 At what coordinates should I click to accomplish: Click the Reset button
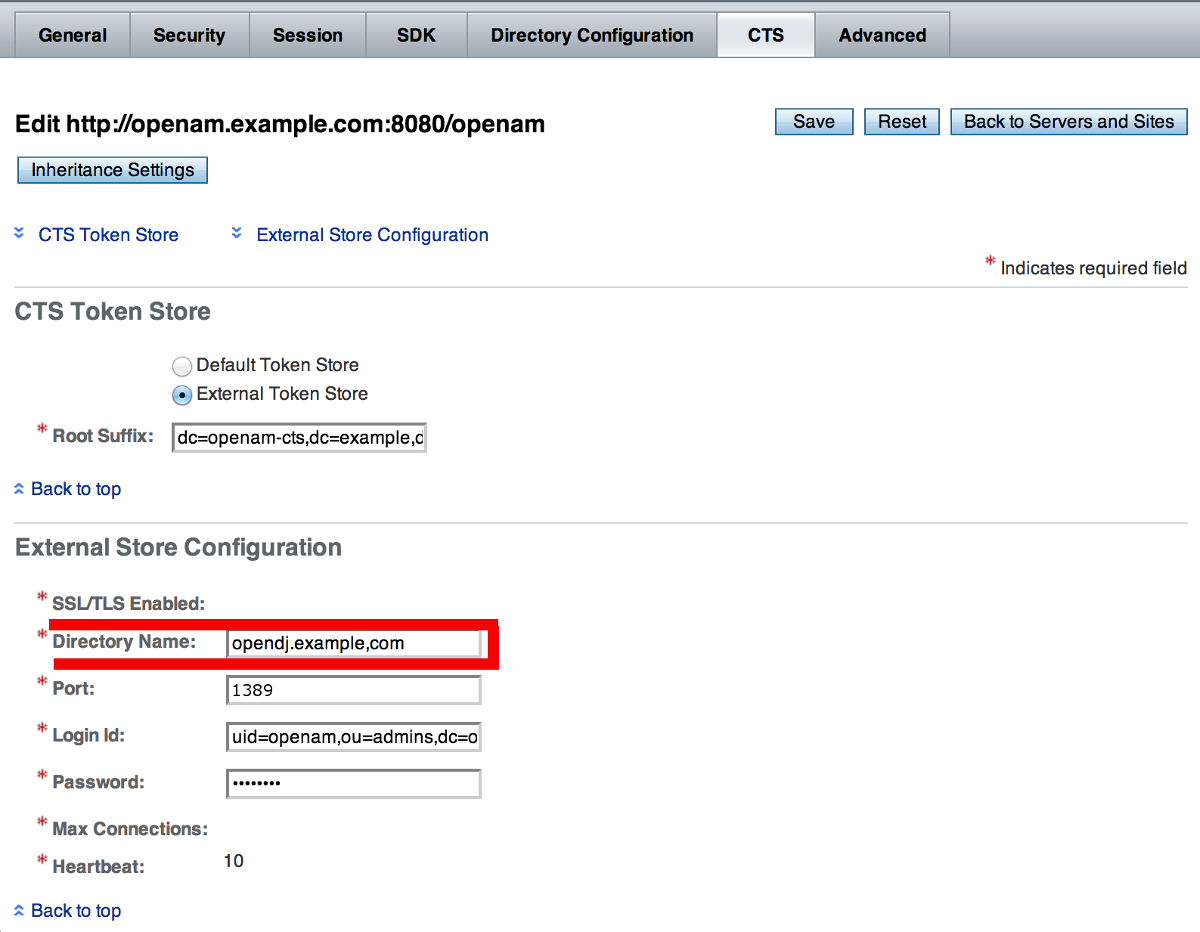point(902,122)
